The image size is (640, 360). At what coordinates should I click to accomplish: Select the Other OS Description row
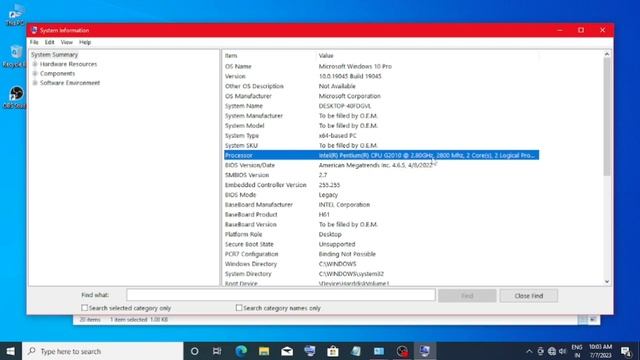(381, 86)
